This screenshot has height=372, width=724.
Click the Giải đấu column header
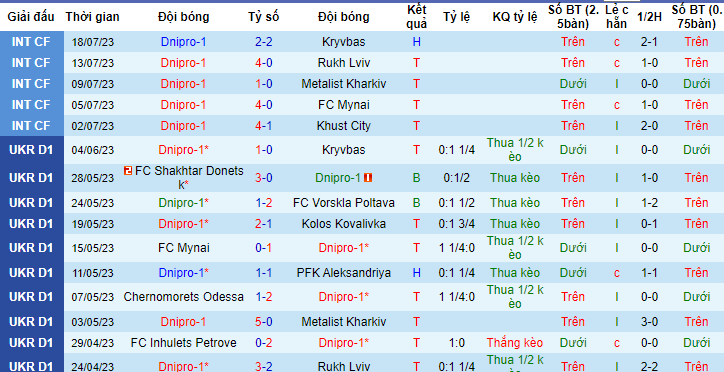click(31, 17)
